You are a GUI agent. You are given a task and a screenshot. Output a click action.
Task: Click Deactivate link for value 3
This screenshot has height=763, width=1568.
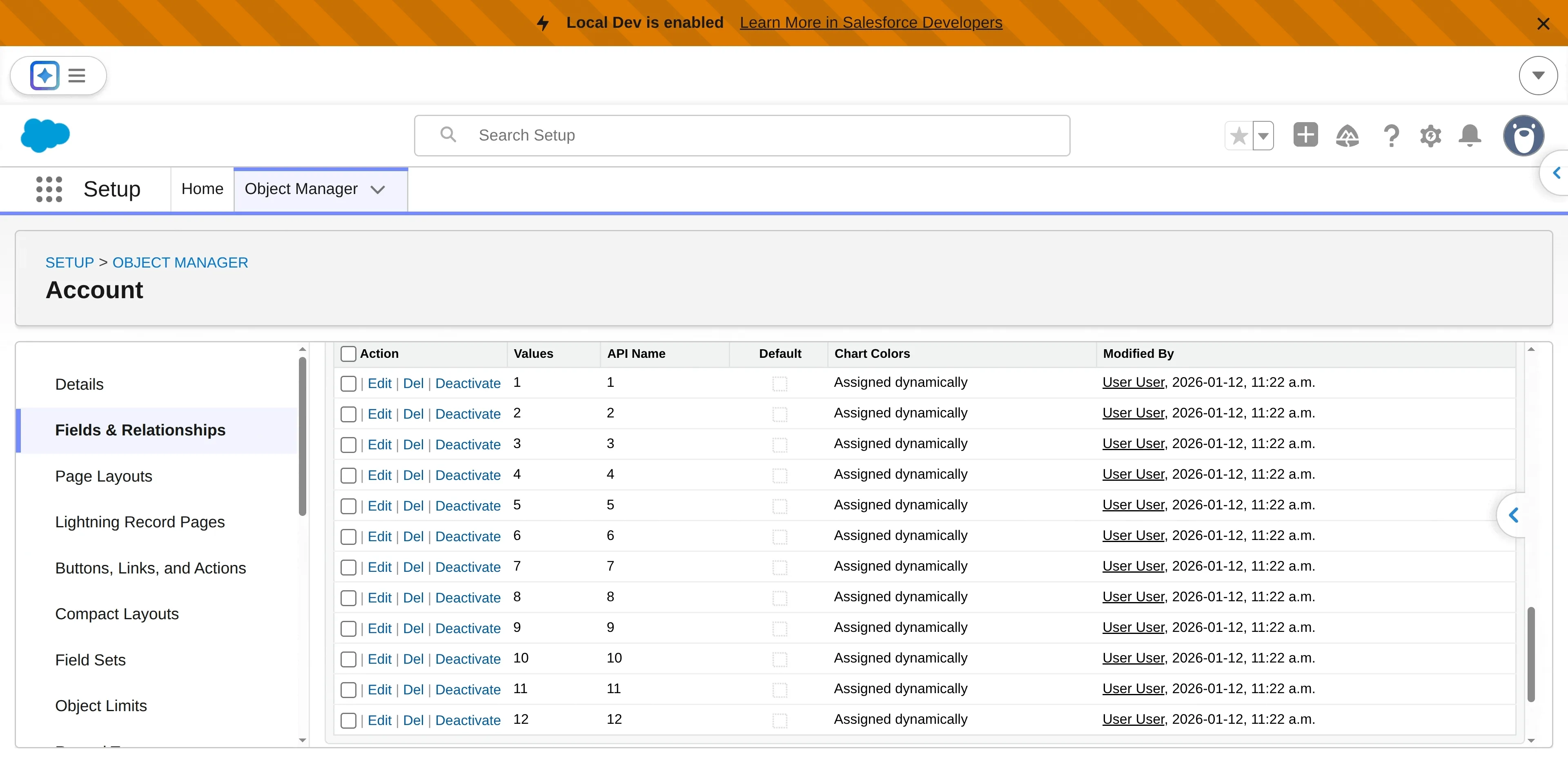tap(468, 444)
